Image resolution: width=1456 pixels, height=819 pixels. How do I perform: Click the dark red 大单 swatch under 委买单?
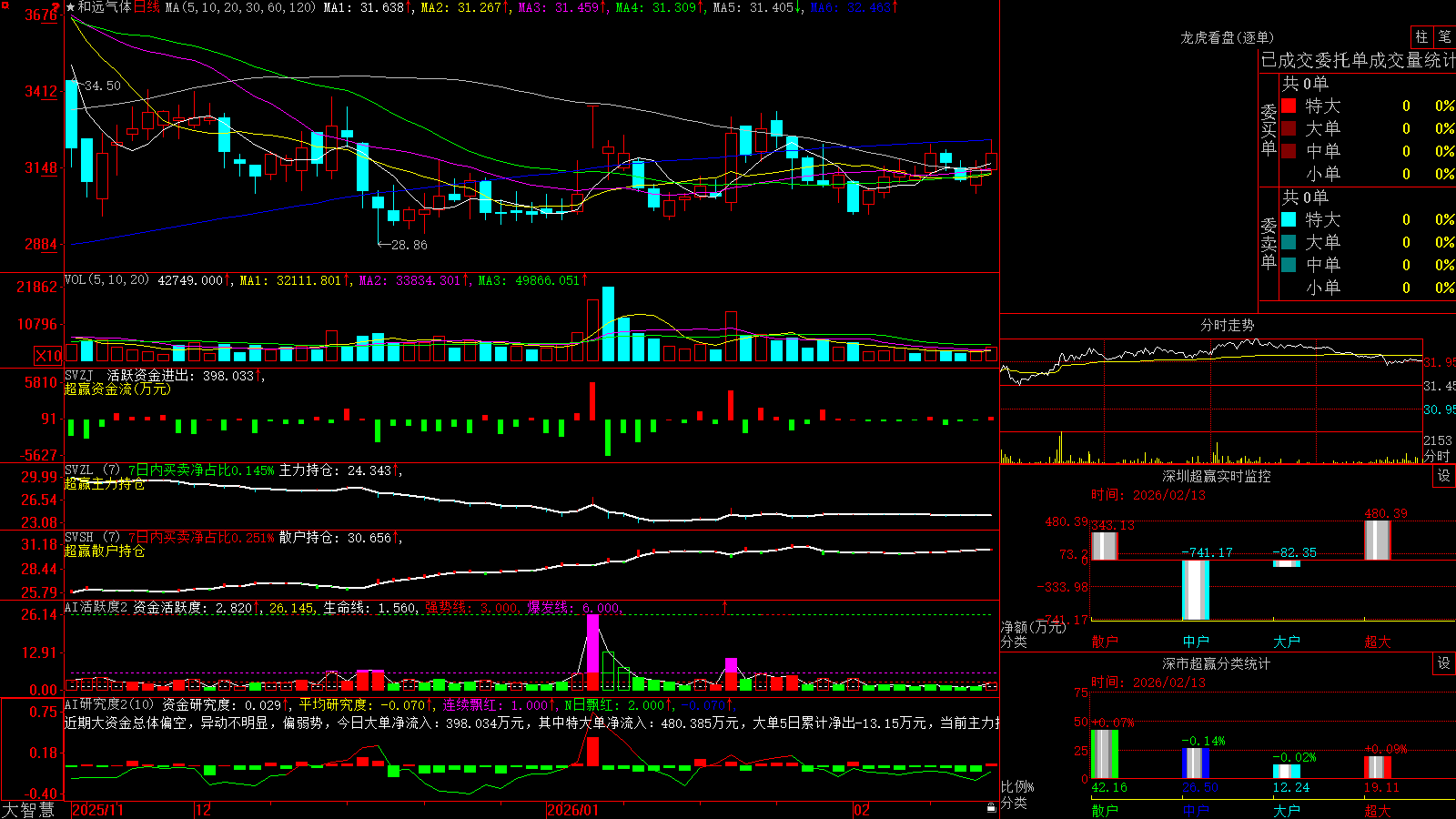coord(1289,128)
